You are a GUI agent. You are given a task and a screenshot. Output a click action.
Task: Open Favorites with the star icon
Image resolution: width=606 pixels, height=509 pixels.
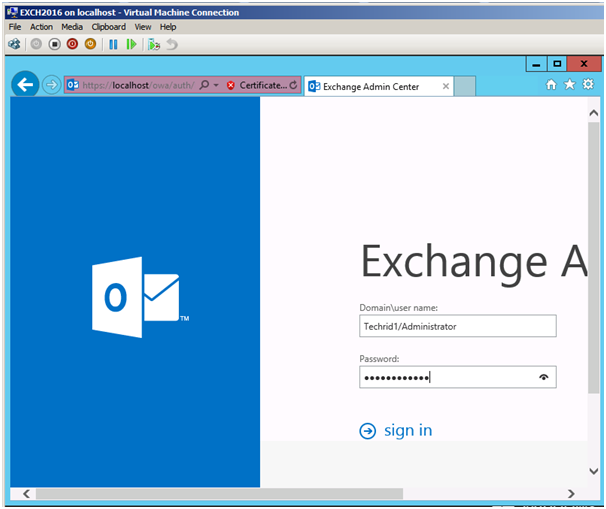point(570,84)
